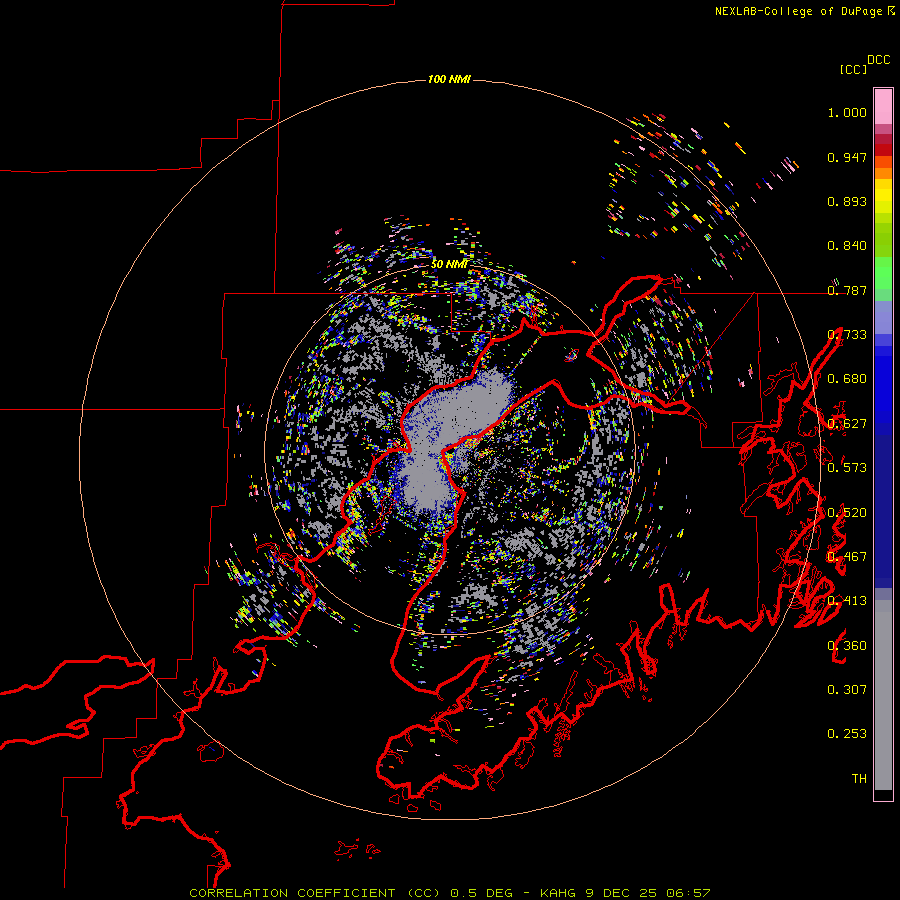Click the 1.000 value on the color scale

(x=847, y=112)
